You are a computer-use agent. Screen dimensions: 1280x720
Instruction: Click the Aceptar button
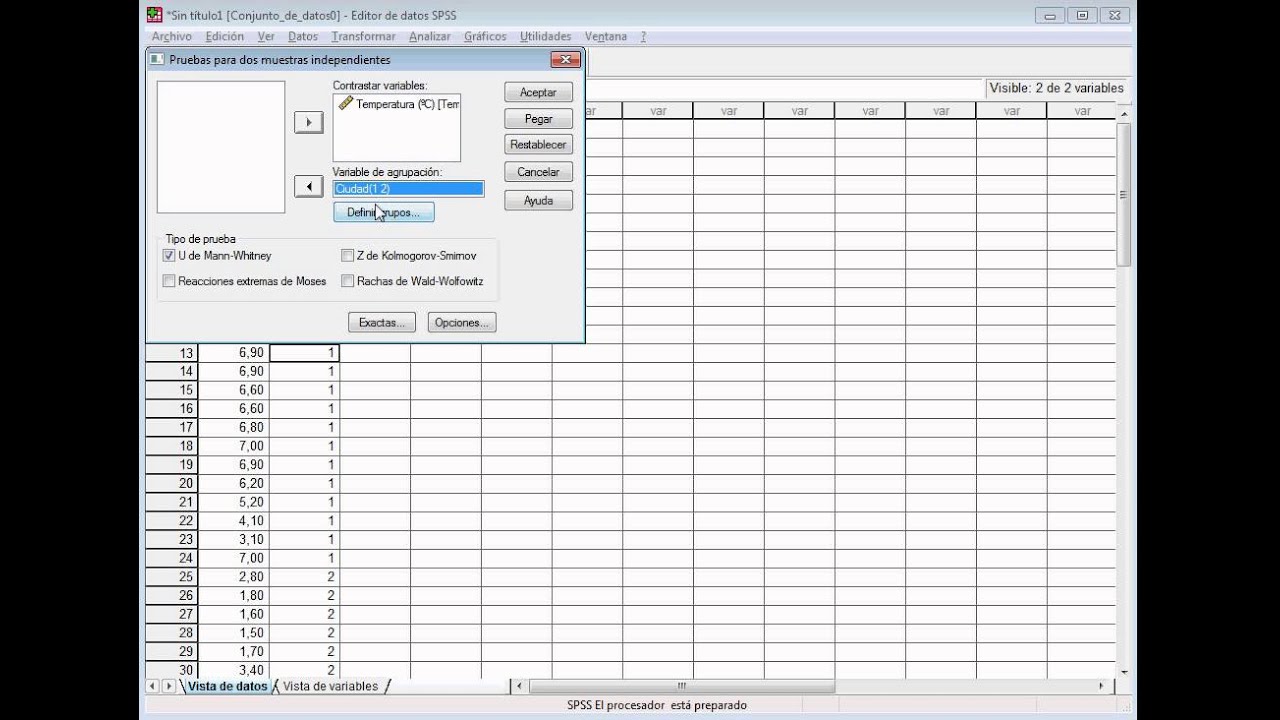coord(538,92)
